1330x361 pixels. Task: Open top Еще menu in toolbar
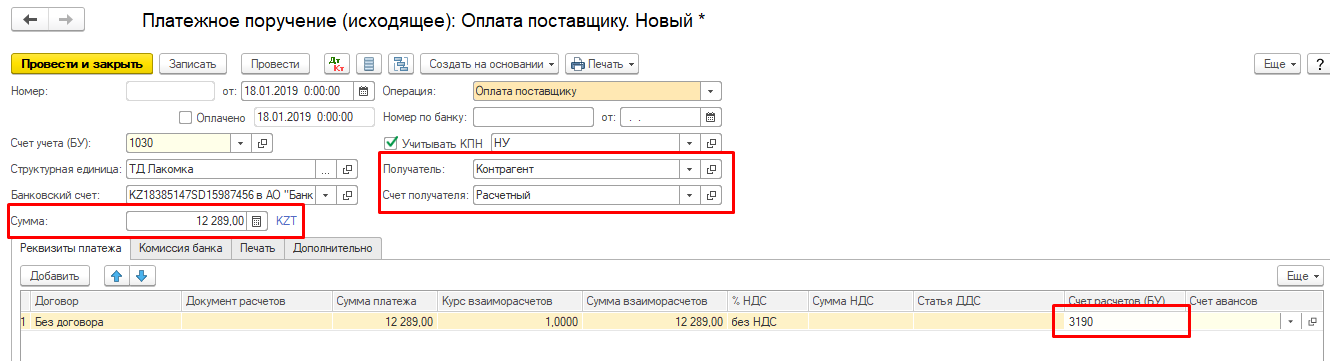(x=1278, y=64)
